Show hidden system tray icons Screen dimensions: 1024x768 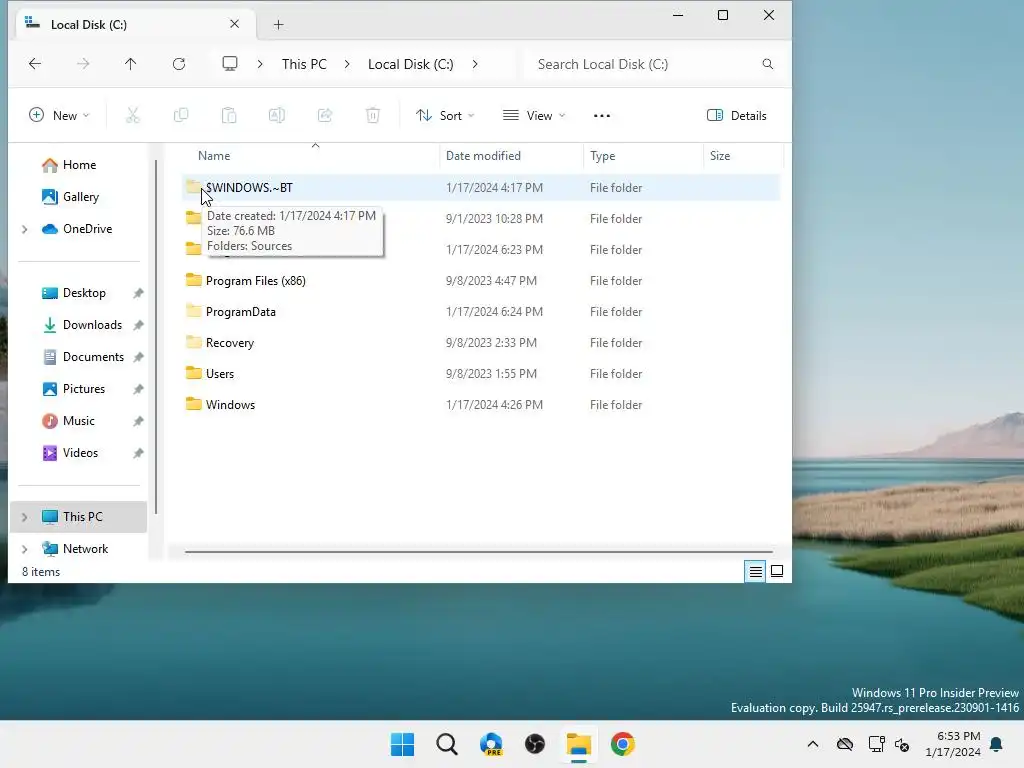(813, 744)
